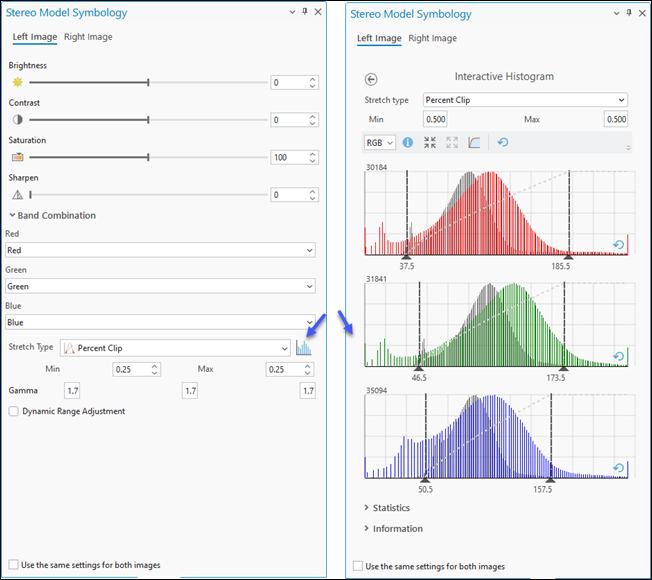This screenshot has height=580, width=652.
Task: Click the back arrow in Interactive Histogram
Action: [x=372, y=79]
